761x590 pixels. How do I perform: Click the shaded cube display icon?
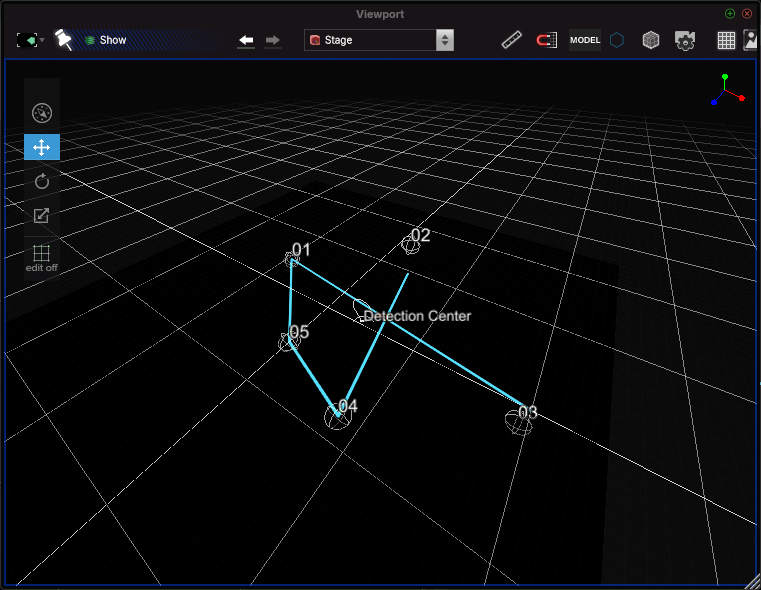click(x=651, y=40)
